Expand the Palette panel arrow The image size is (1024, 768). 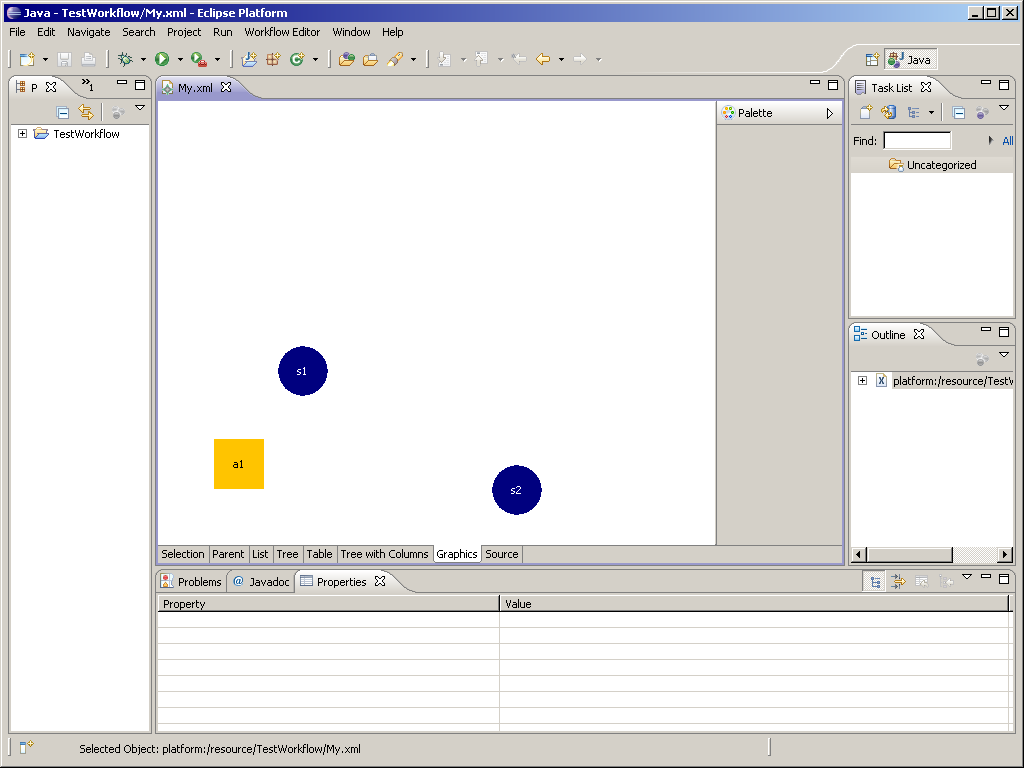[829, 114]
